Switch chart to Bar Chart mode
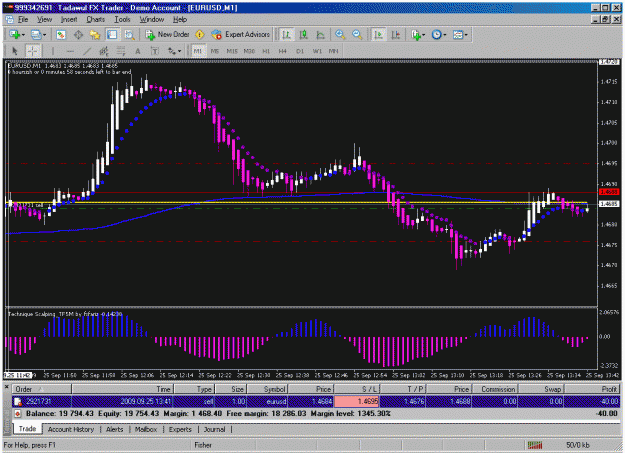This screenshot has width=625, height=453. pyautogui.click(x=286, y=35)
